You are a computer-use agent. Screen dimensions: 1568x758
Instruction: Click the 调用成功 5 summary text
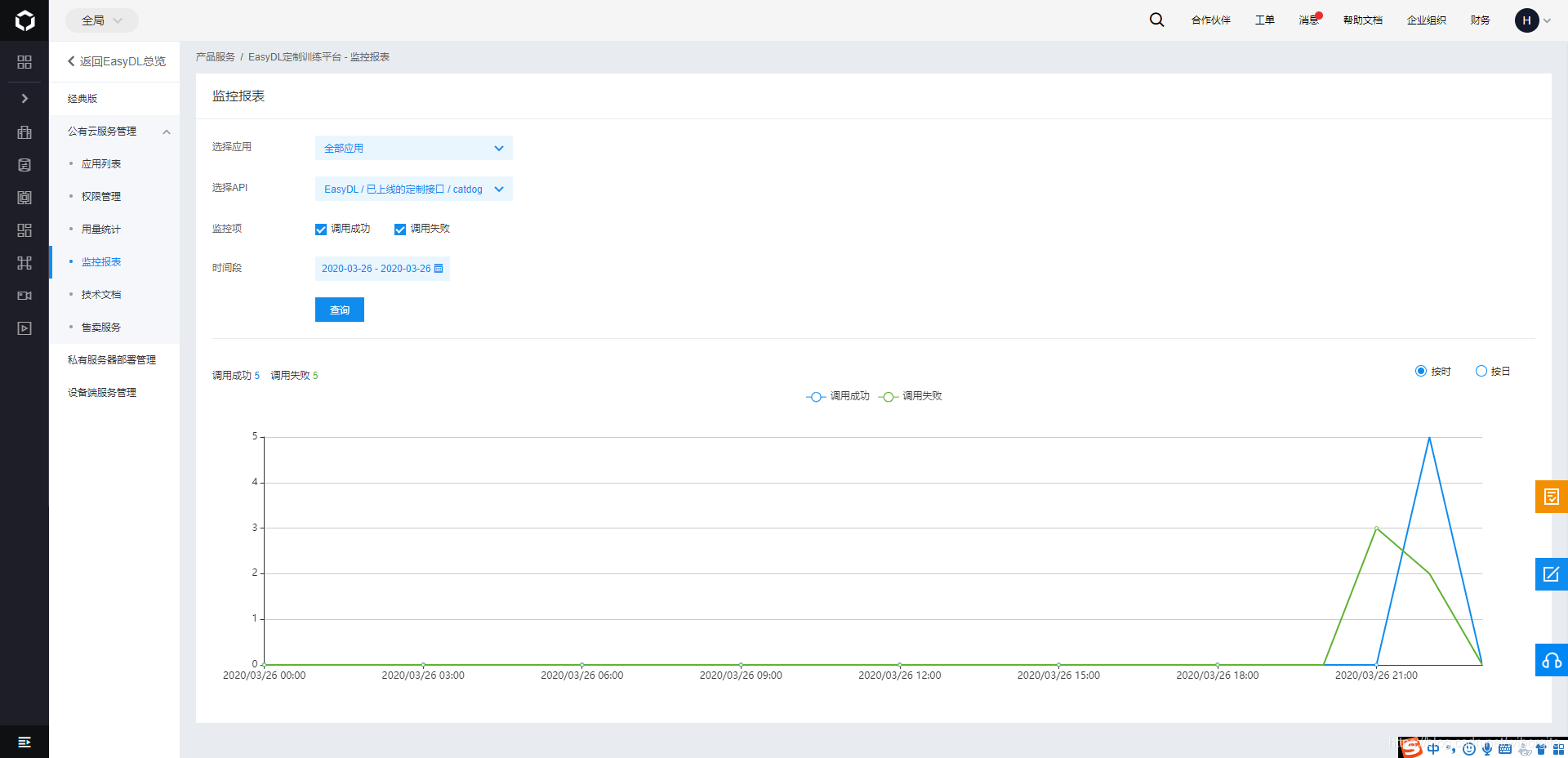pyautogui.click(x=236, y=376)
